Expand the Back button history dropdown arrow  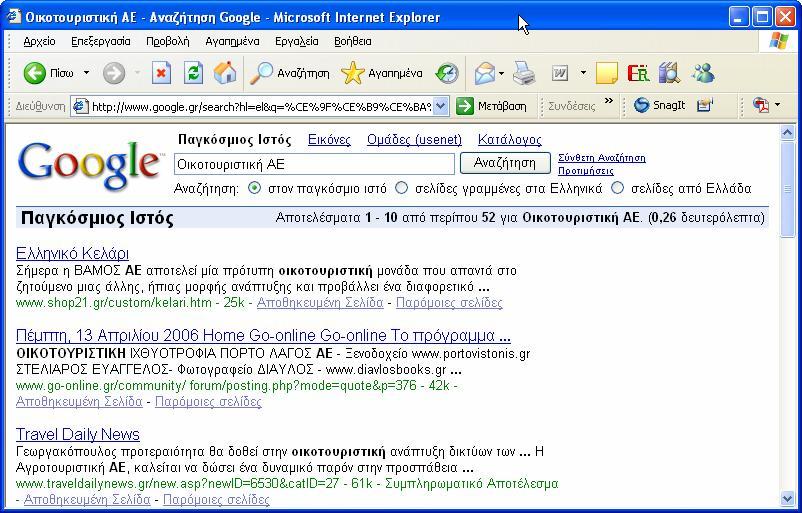[x=86, y=73]
